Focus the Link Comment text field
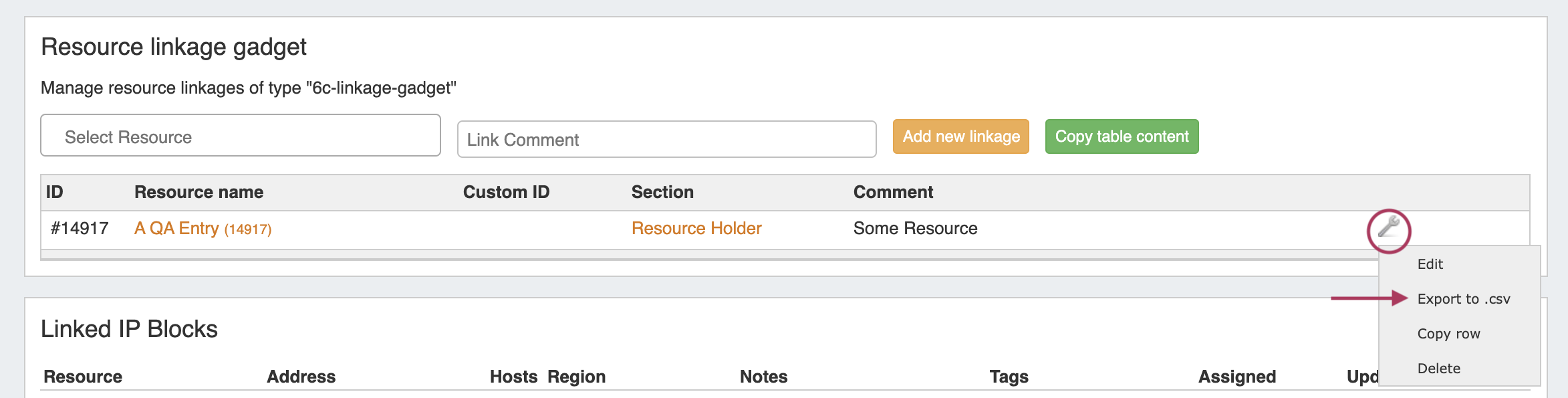This screenshot has height=398, width=1568. click(x=666, y=139)
